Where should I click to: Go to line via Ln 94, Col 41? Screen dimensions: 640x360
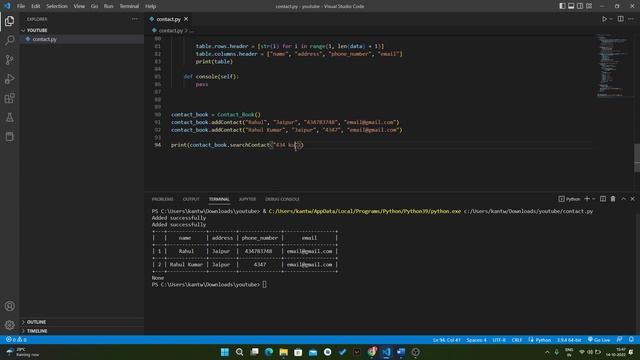pyautogui.click(x=447, y=340)
